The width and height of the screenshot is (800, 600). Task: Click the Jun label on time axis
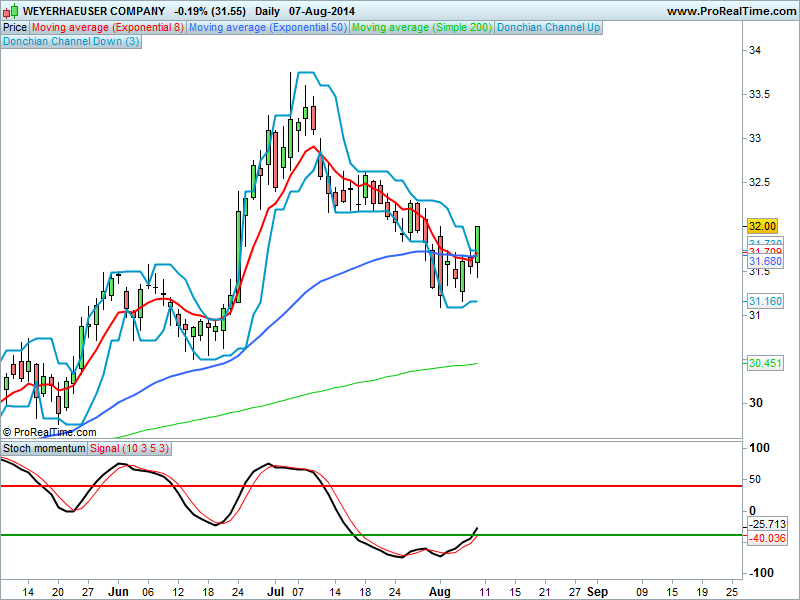[x=118, y=592]
